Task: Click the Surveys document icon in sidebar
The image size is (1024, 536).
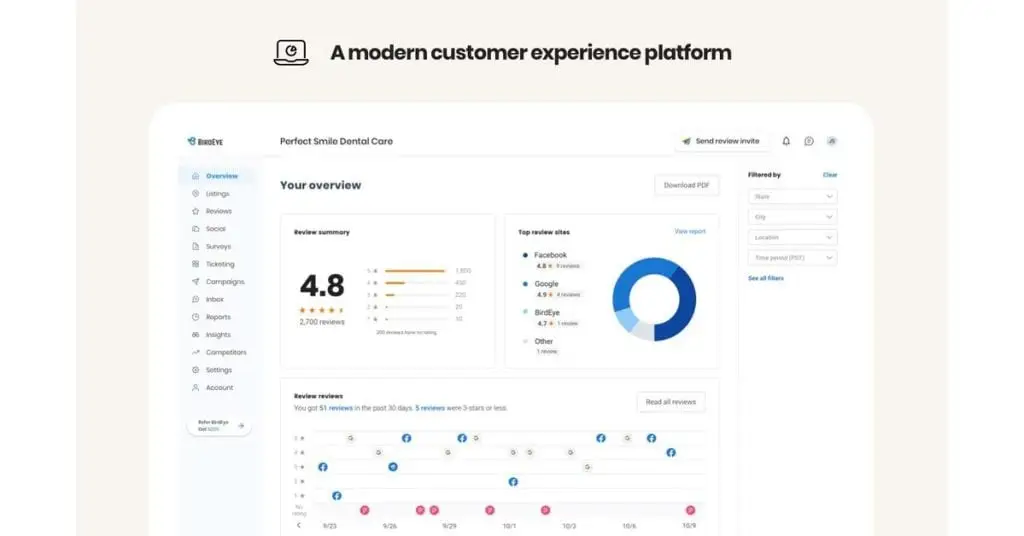Action: [195, 246]
